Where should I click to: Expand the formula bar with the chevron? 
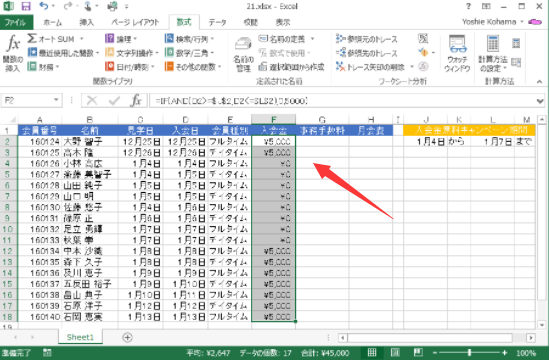(540, 101)
